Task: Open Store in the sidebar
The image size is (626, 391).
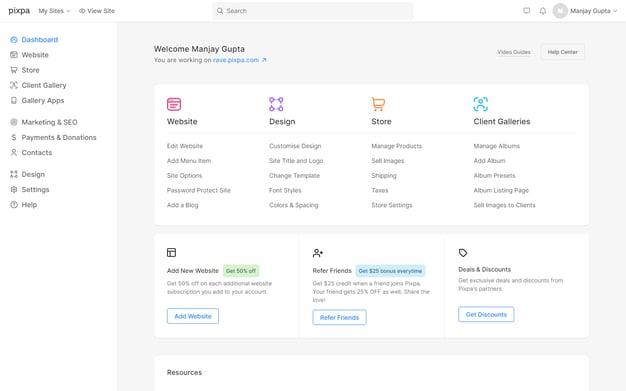Action: (30, 70)
